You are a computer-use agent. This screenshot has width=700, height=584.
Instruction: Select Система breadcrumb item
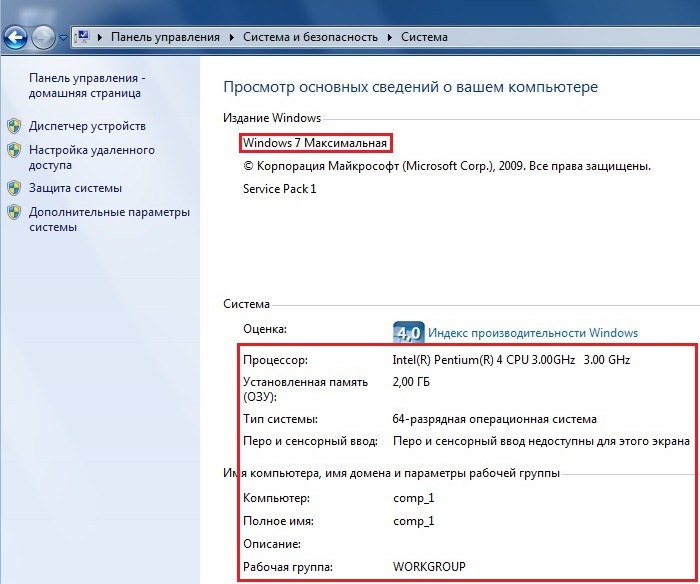click(424, 37)
